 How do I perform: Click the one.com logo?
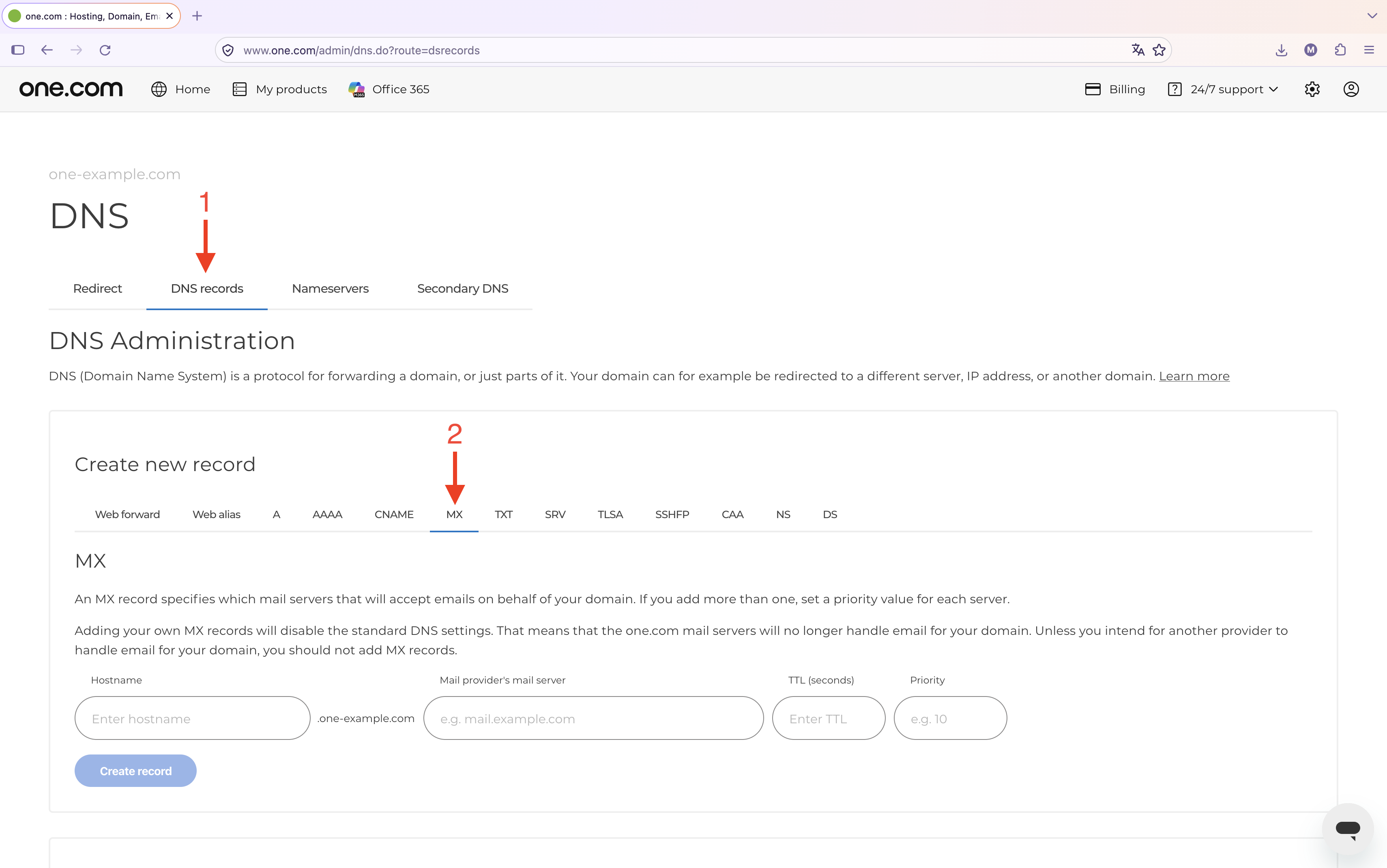tap(71, 89)
